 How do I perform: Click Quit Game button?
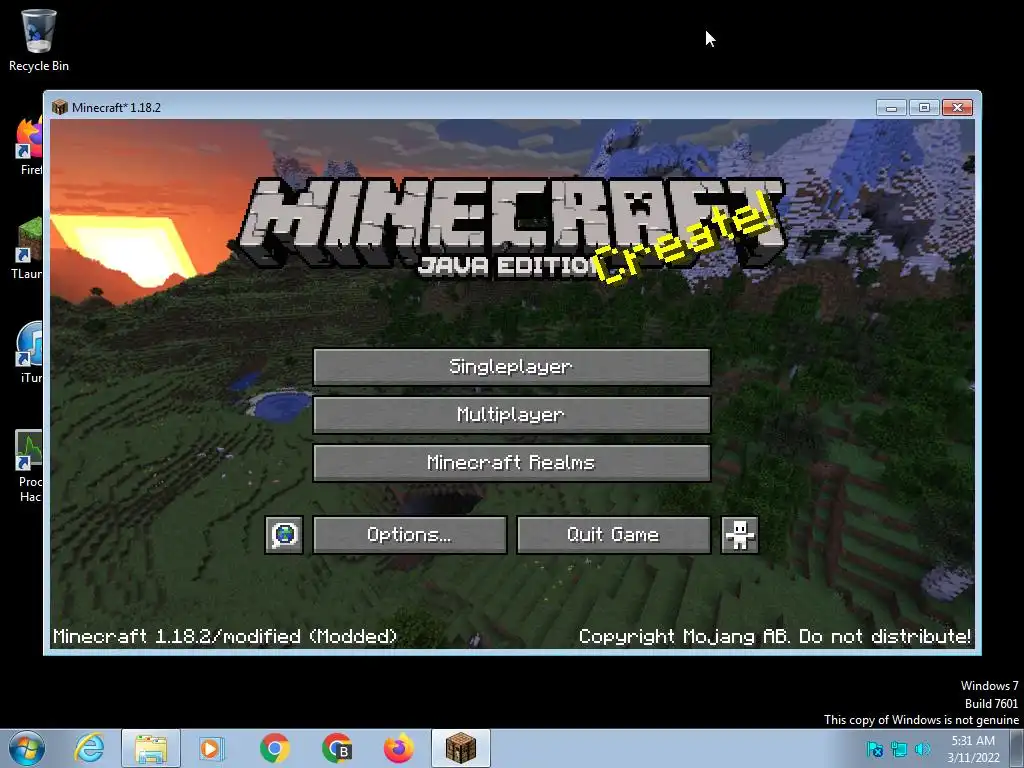pyautogui.click(x=613, y=535)
